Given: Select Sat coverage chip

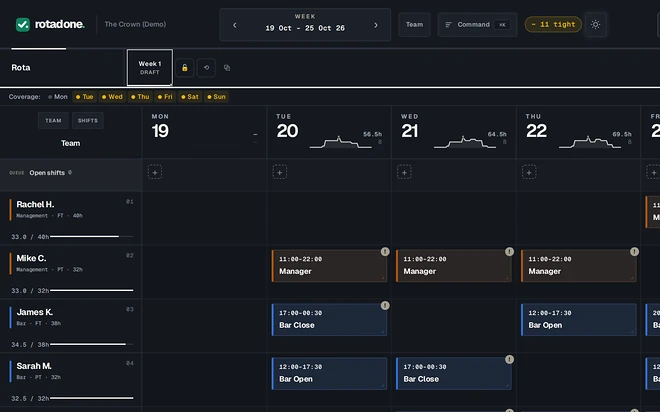Looking at the screenshot, I should pos(189,97).
